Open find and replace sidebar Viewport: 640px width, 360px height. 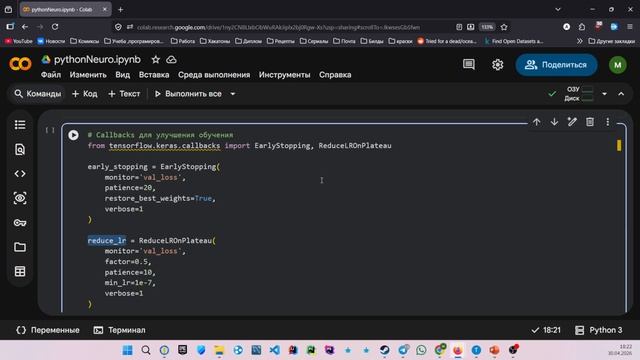20,149
